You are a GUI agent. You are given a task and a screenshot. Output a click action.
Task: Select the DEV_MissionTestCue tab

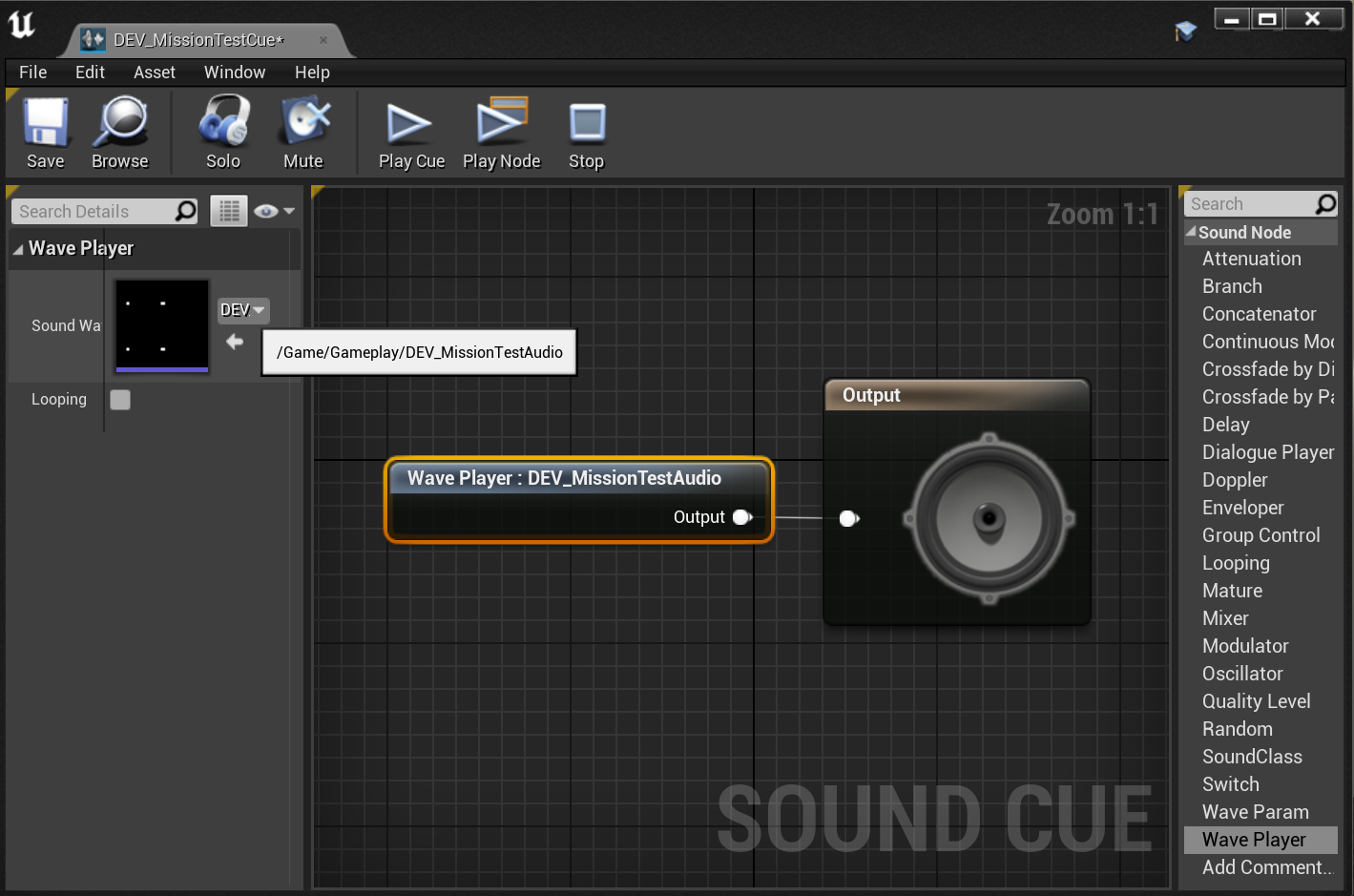pos(198,39)
